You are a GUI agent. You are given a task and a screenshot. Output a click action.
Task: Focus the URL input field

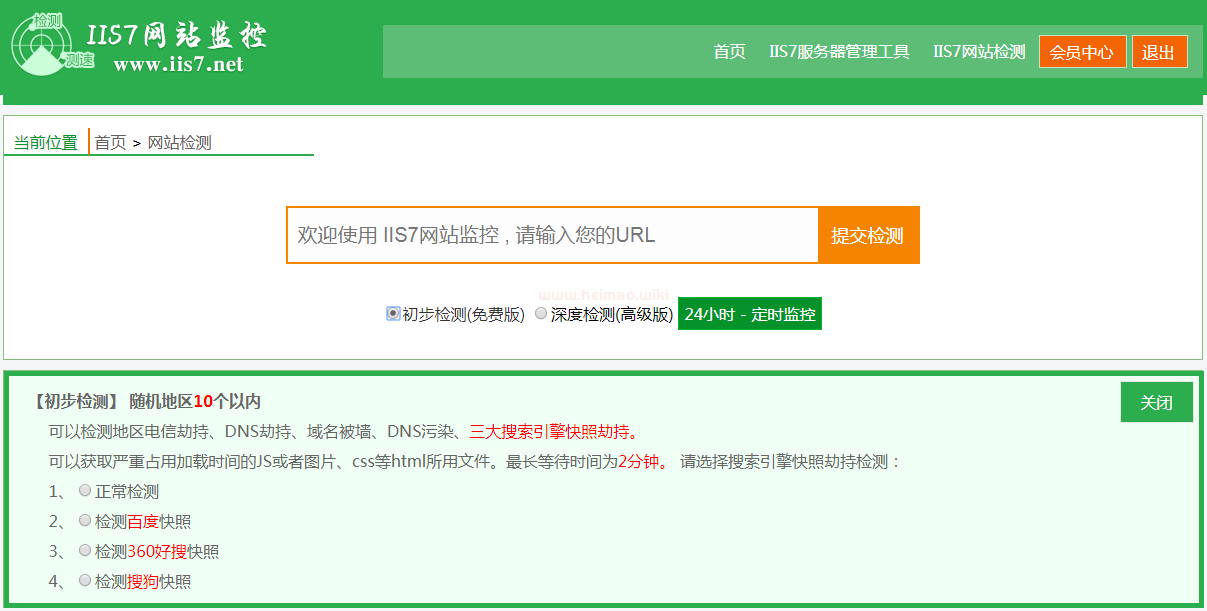pos(552,236)
